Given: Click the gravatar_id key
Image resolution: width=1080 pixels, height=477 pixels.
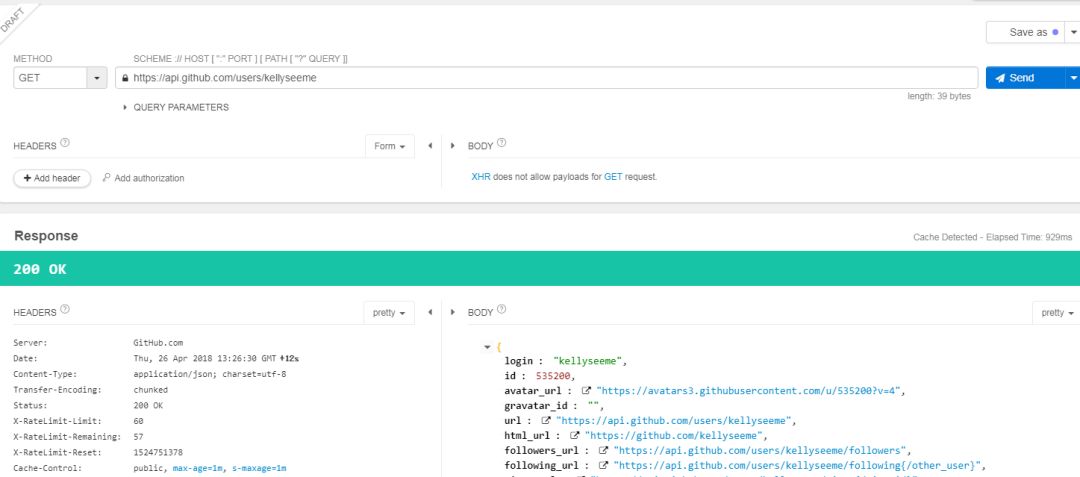Looking at the screenshot, I should (x=536, y=405).
